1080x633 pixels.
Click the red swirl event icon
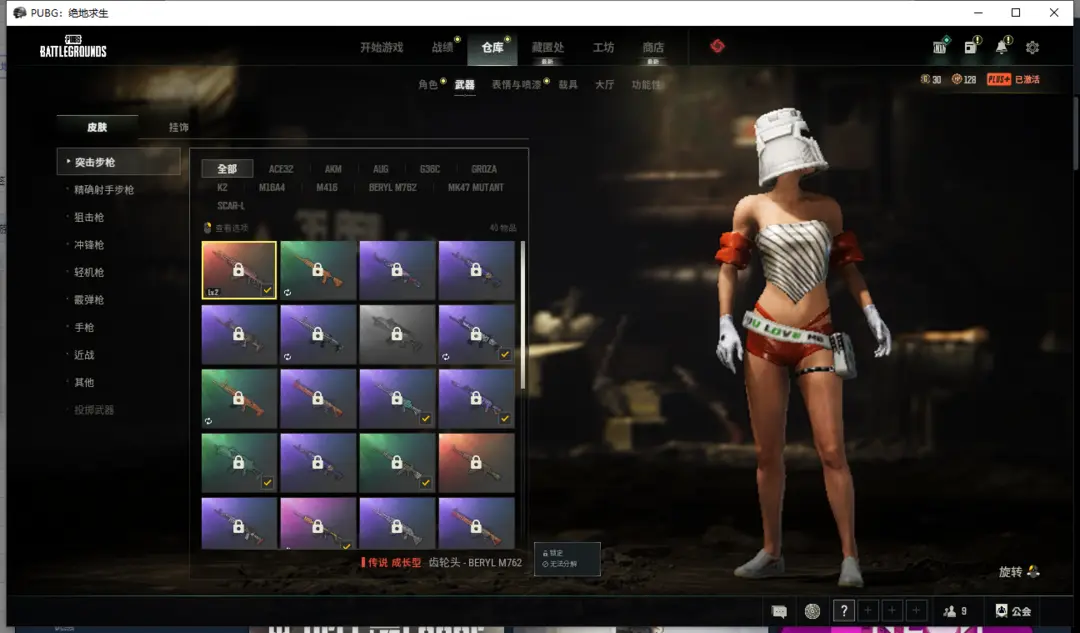(717, 45)
